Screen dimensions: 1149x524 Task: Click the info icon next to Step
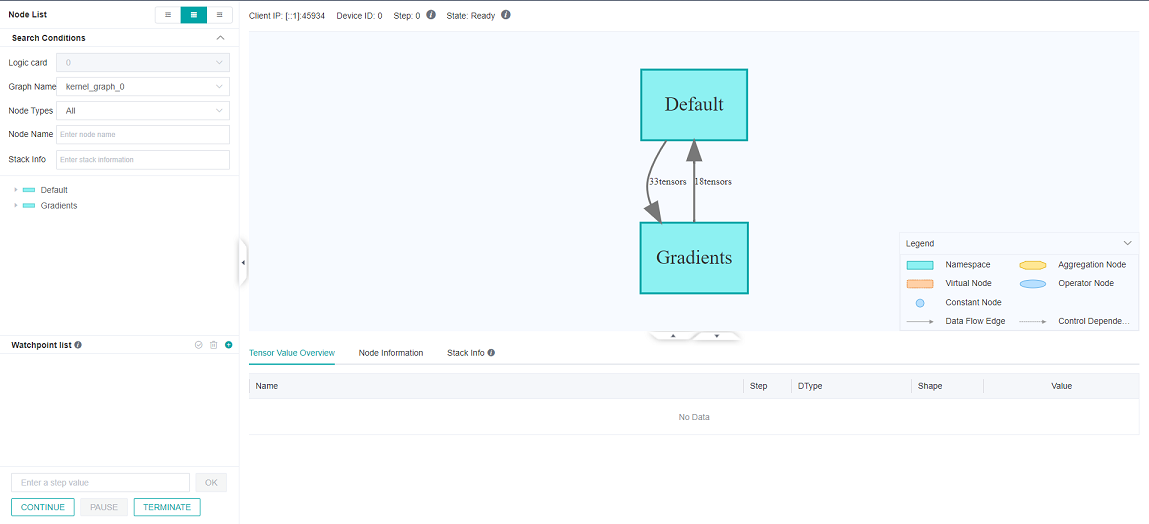coord(431,15)
